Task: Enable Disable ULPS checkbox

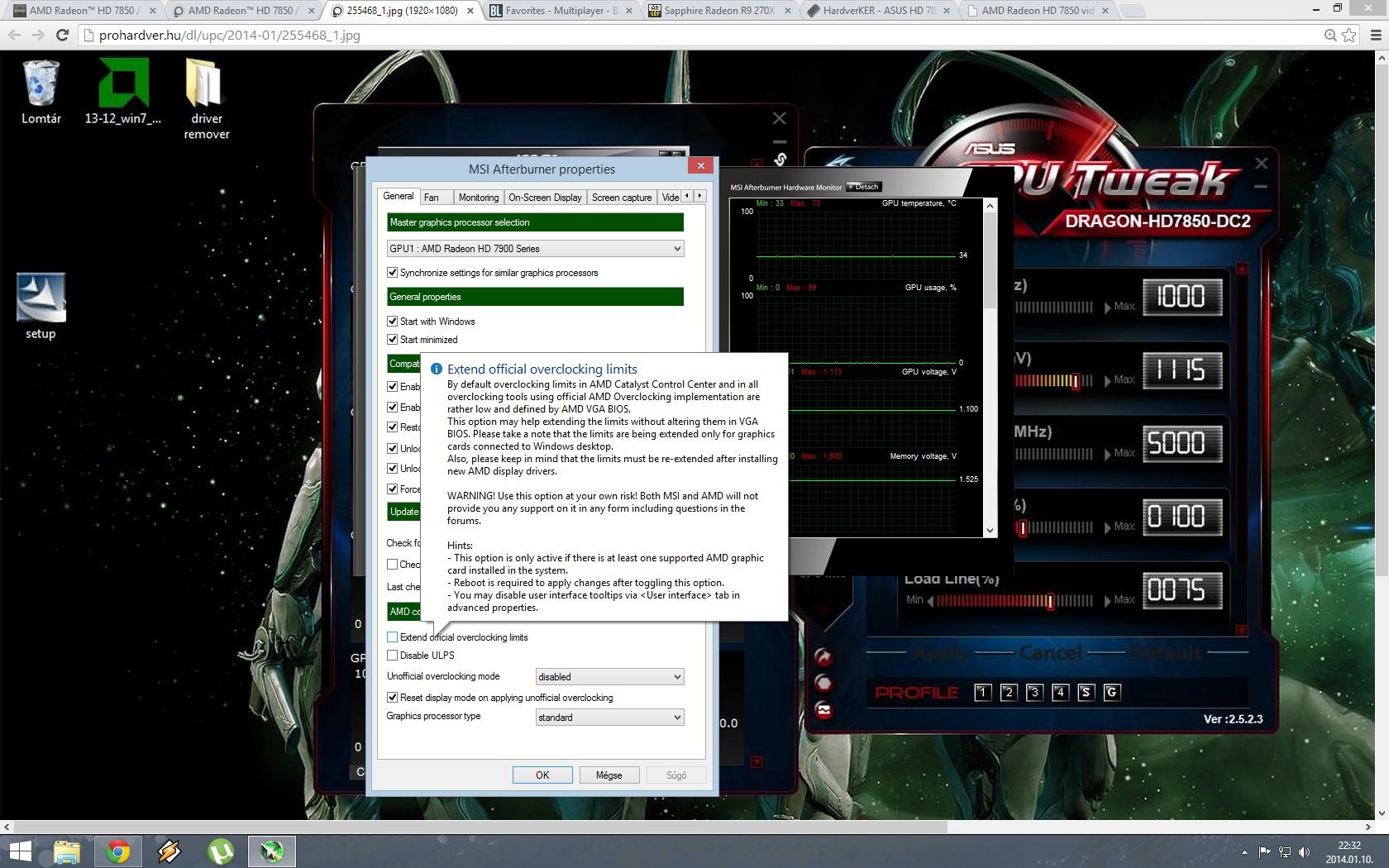Action: [x=393, y=656]
